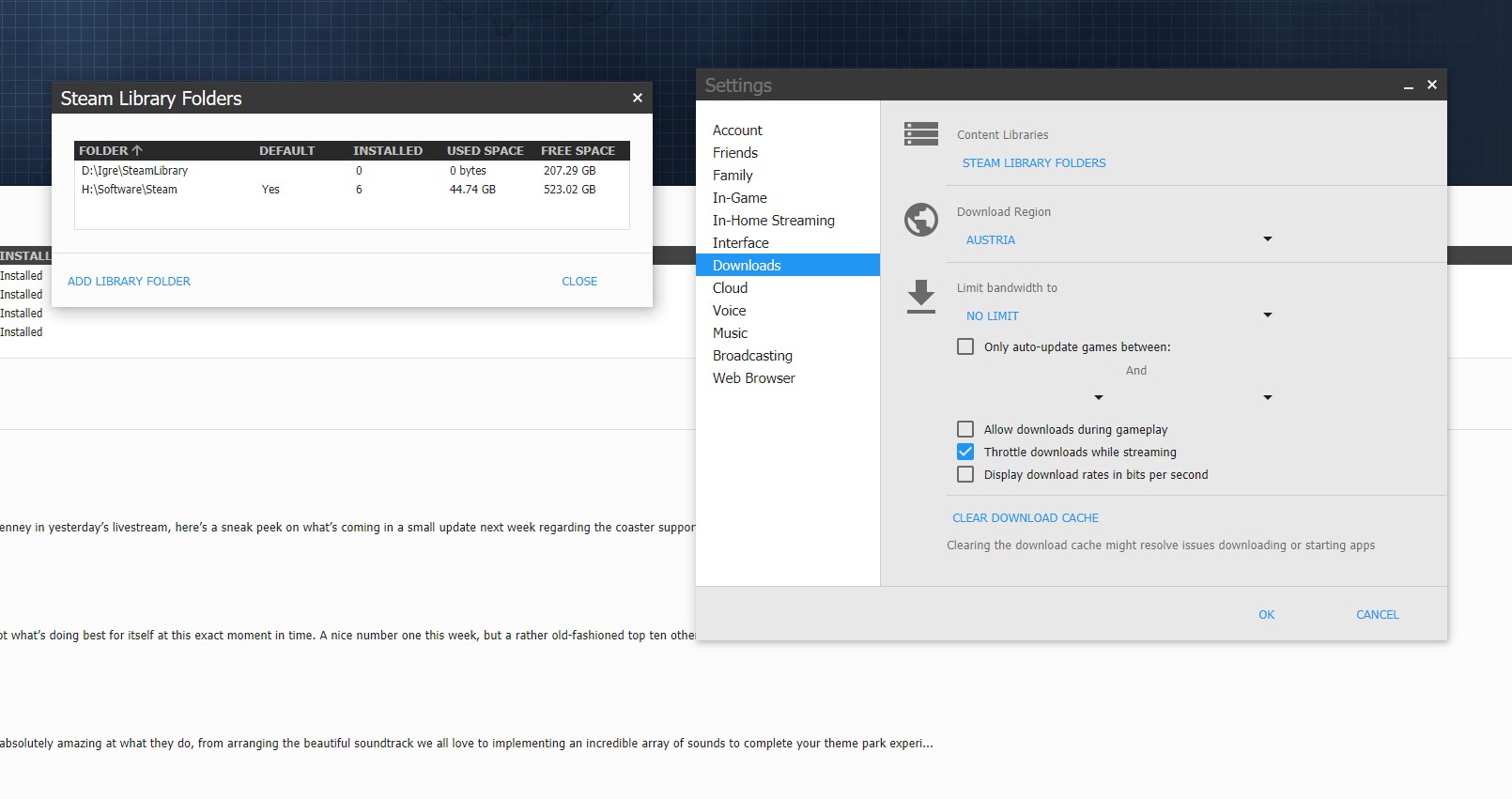Open the Voice settings section

click(787, 311)
